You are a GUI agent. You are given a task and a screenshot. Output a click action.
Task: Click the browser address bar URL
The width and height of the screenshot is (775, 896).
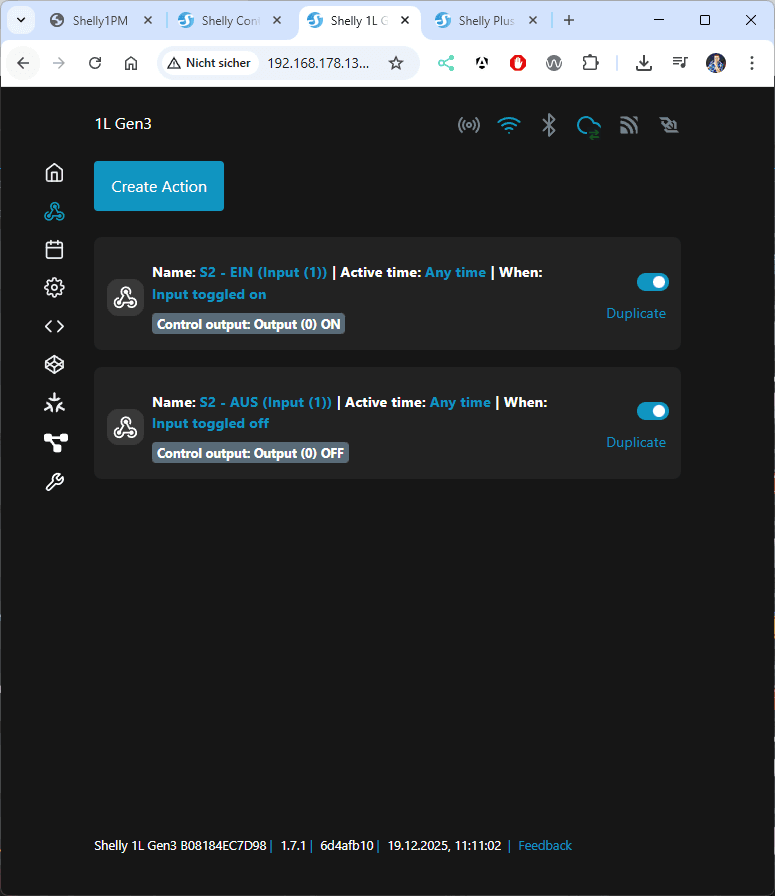[x=318, y=63]
